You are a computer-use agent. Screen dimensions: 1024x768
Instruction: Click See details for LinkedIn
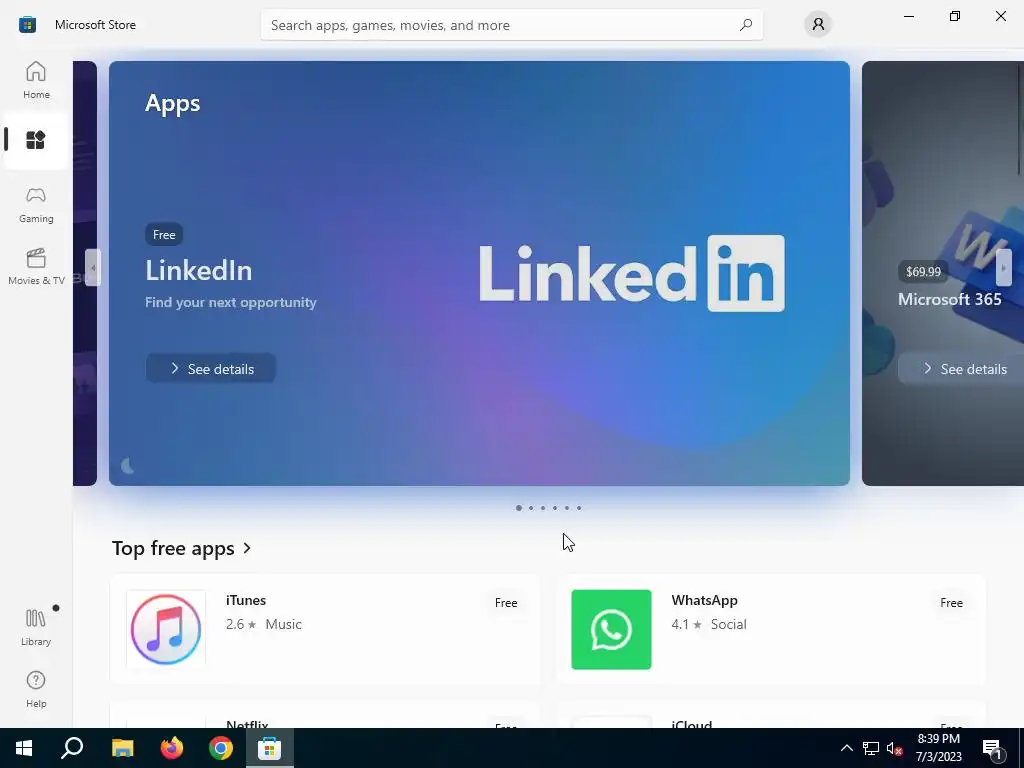click(211, 369)
